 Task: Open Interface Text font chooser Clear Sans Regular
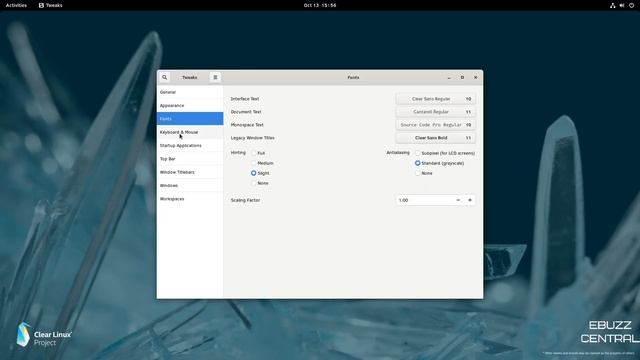pos(436,99)
